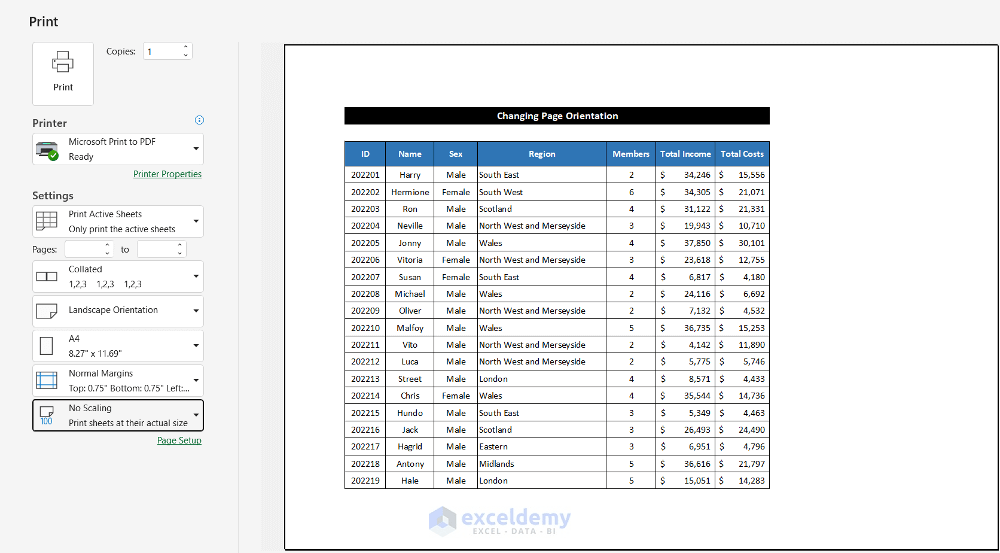
Task: Click the name Jack
Action: pyautogui.click(x=410, y=430)
